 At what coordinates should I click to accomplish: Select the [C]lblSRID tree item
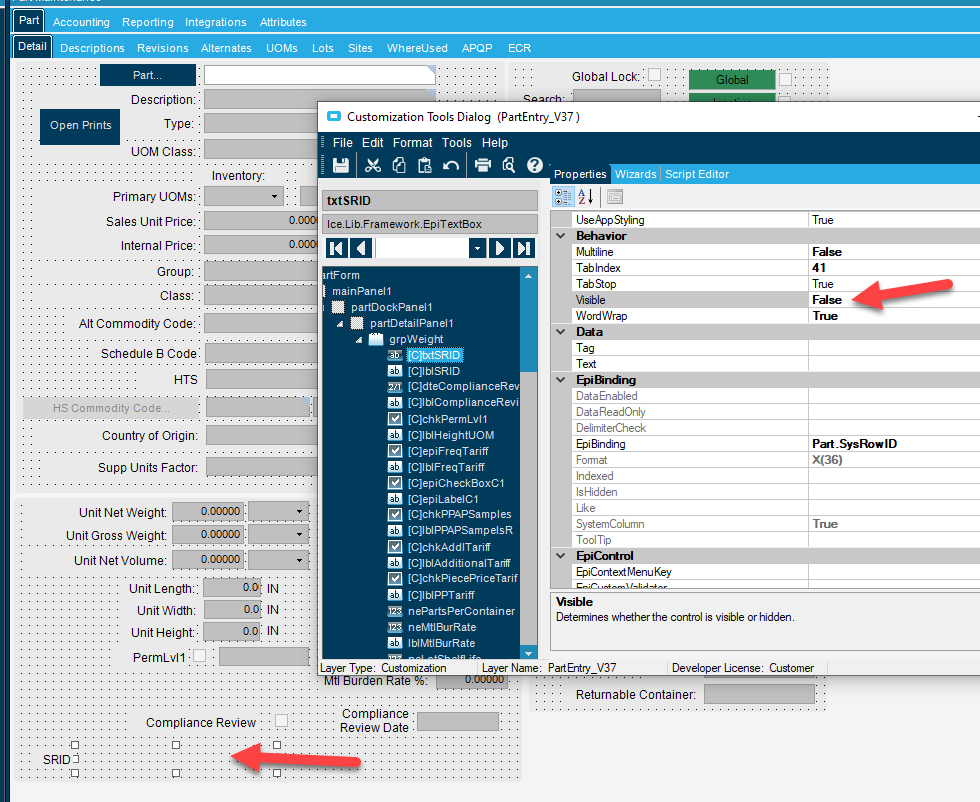pyautogui.click(x=434, y=371)
